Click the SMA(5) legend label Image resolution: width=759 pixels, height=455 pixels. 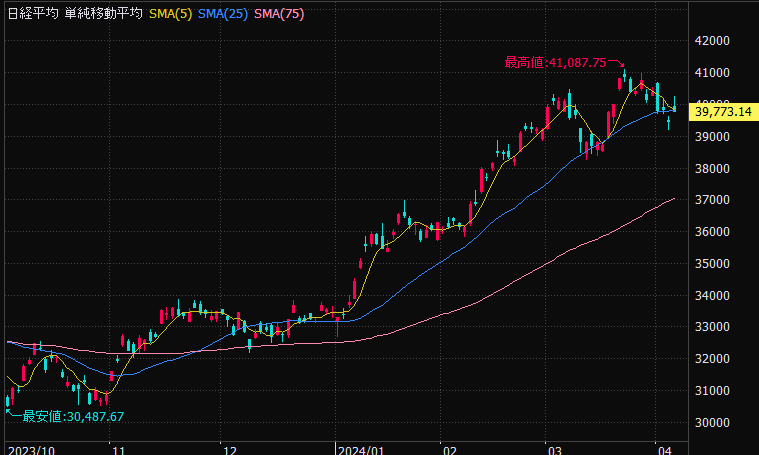170,14
